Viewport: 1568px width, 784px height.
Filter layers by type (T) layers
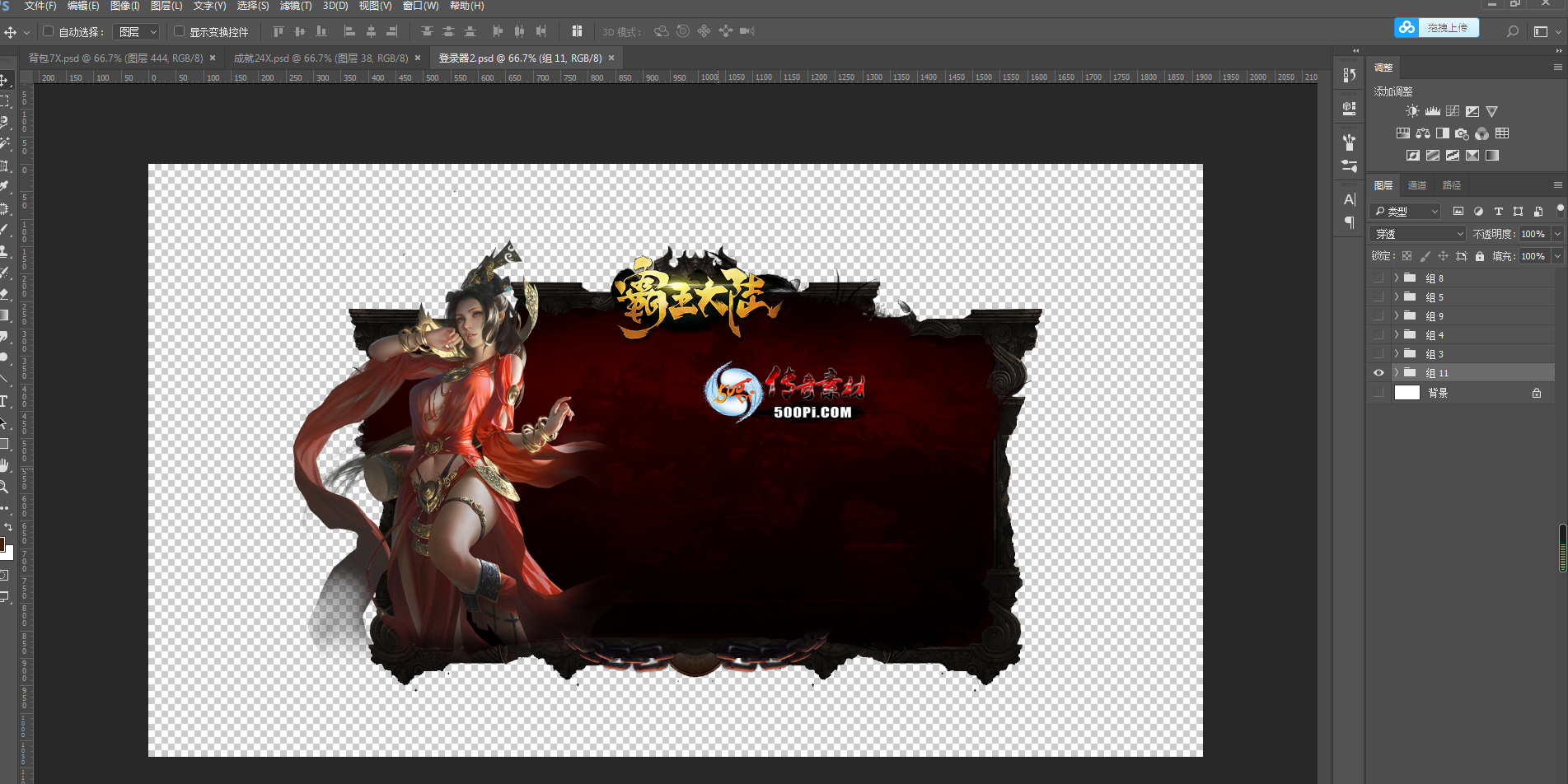[1498, 212]
